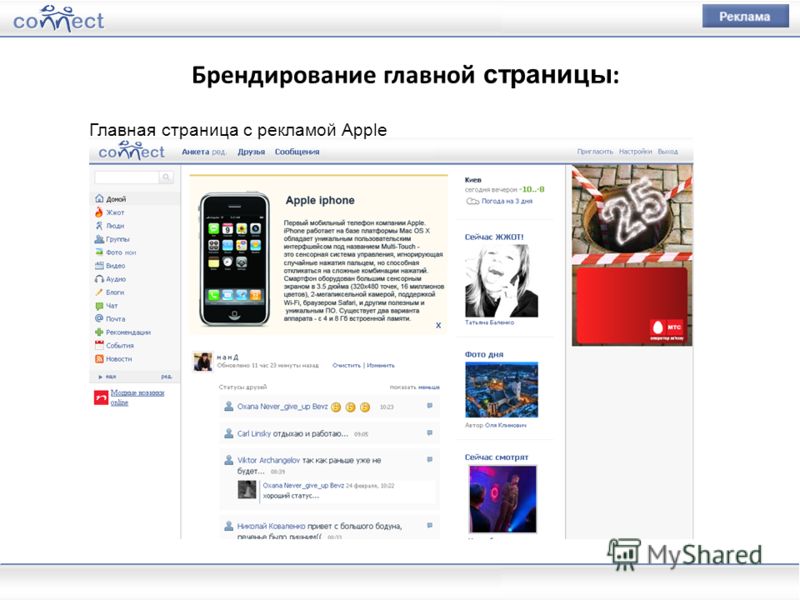
Task: Click comment icon on Carl Linsky status
Action: point(430,433)
